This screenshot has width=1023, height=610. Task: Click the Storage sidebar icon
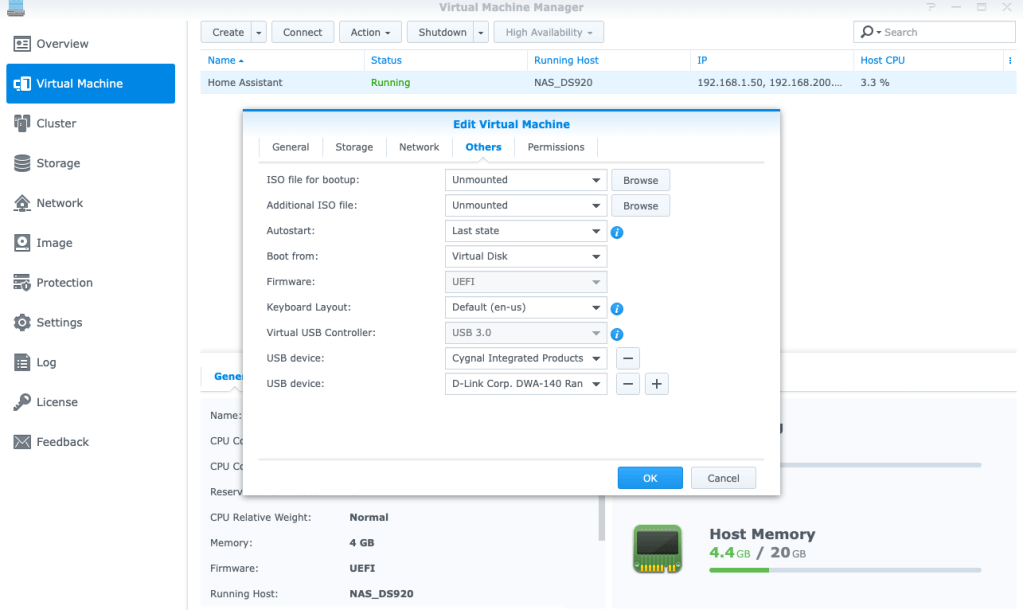coord(22,163)
